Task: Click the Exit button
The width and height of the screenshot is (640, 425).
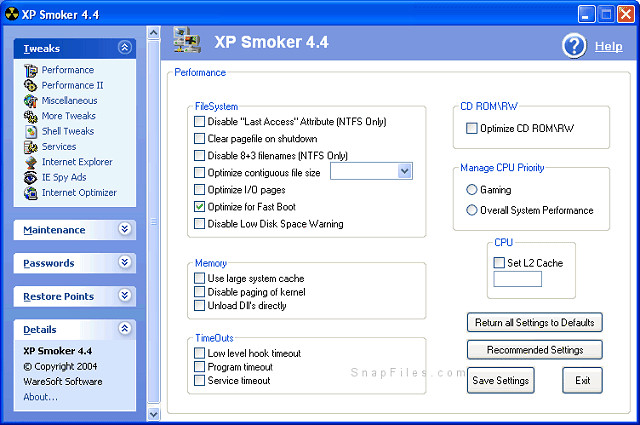Action: 582,380
